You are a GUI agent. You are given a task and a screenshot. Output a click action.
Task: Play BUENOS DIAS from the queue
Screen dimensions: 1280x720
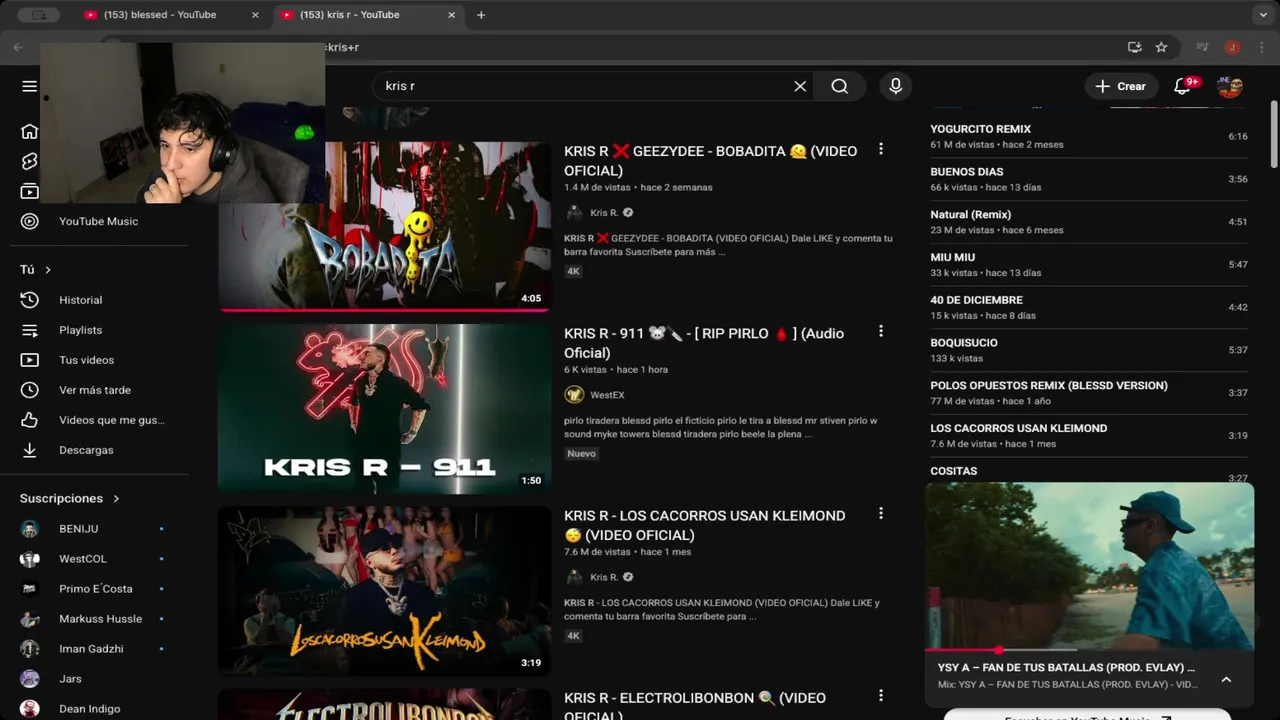tap(1088, 179)
